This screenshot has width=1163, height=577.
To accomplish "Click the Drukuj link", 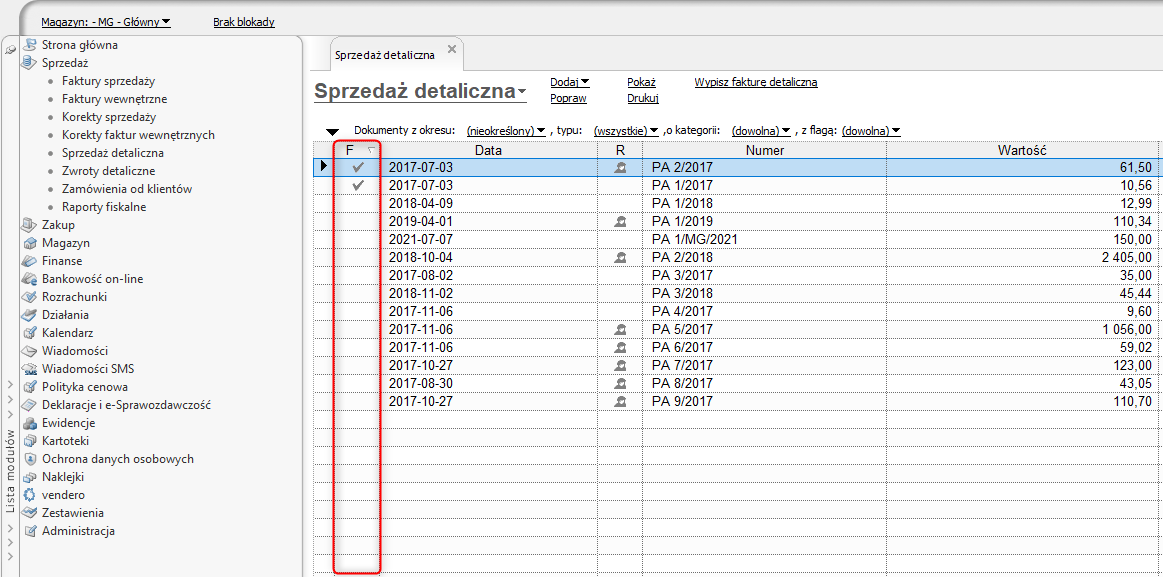I will 643,98.
